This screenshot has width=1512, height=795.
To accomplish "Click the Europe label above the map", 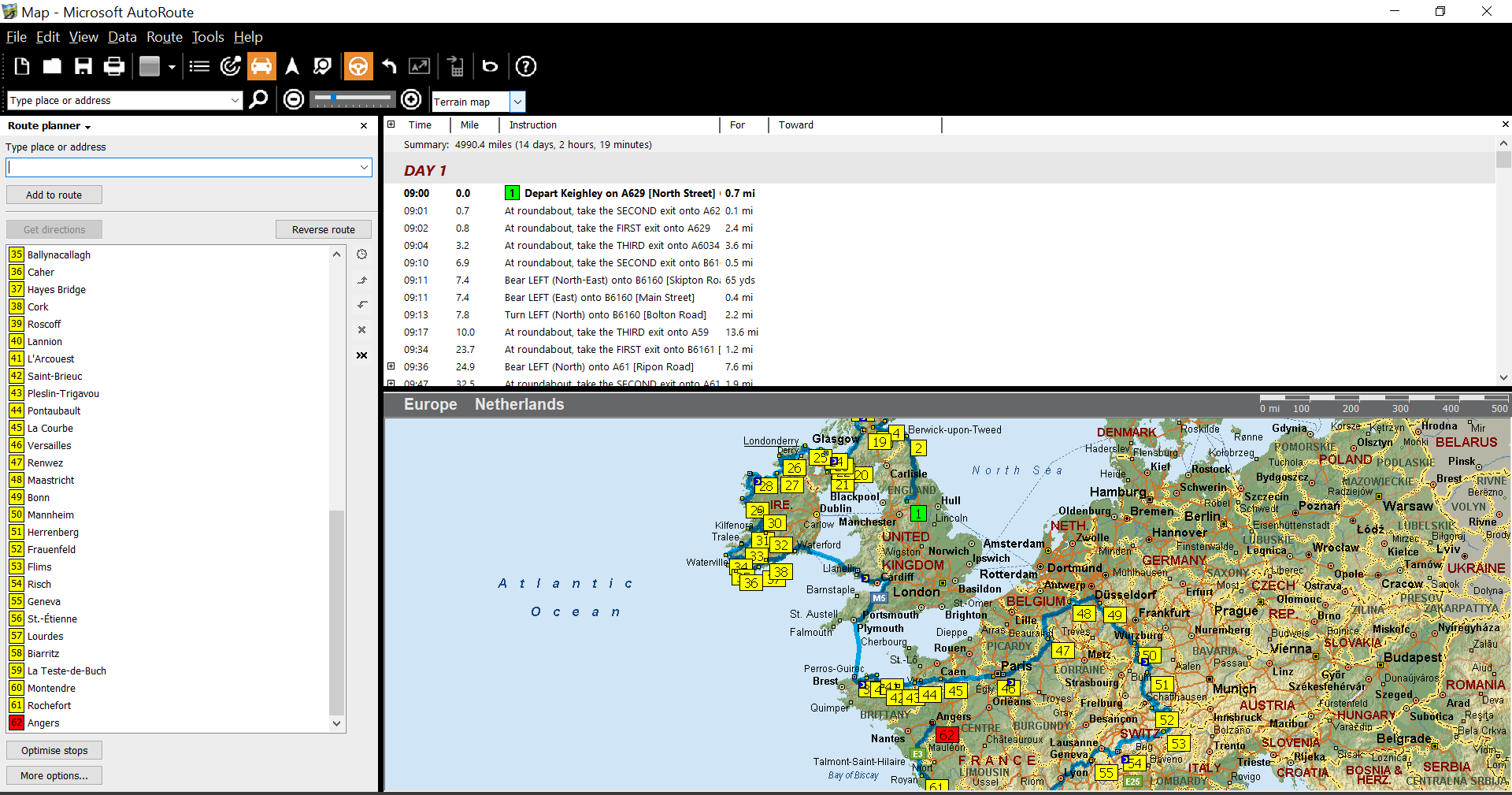I will tap(430, 404).
